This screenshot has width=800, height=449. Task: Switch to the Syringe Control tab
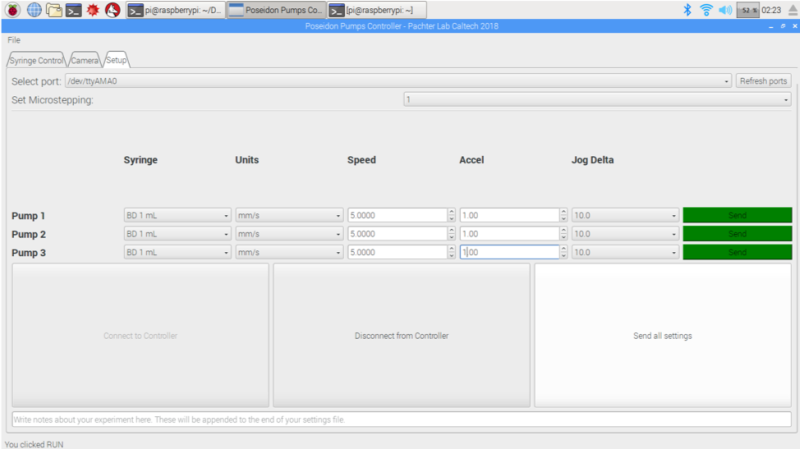click(36, 60)
